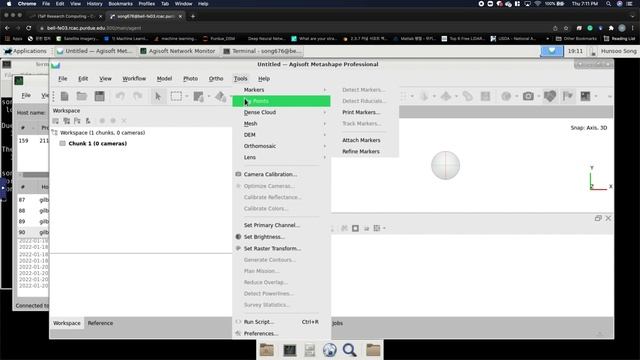Open the terminal icon in bottom dock
This screenshot has height=360, width=640.
point(290,350)
